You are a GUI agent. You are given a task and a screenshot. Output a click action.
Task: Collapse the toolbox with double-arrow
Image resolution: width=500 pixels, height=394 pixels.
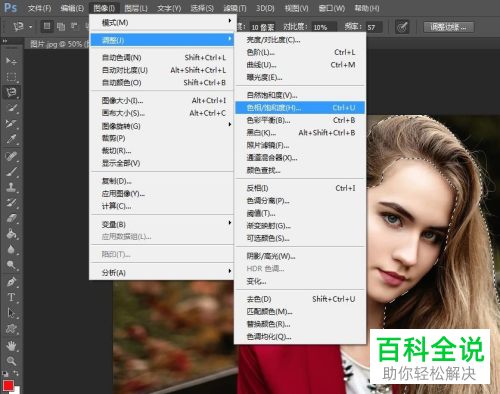click(x=5, y=41)
